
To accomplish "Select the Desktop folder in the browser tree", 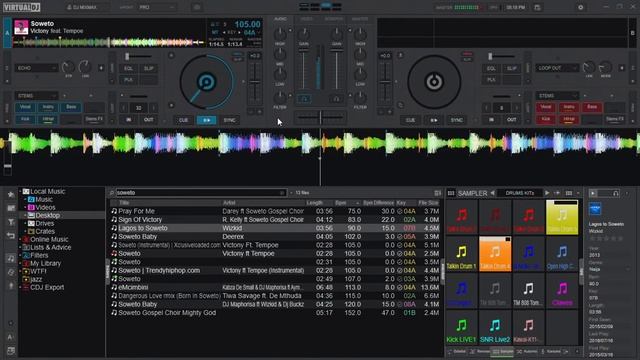I will coord(47,216).
